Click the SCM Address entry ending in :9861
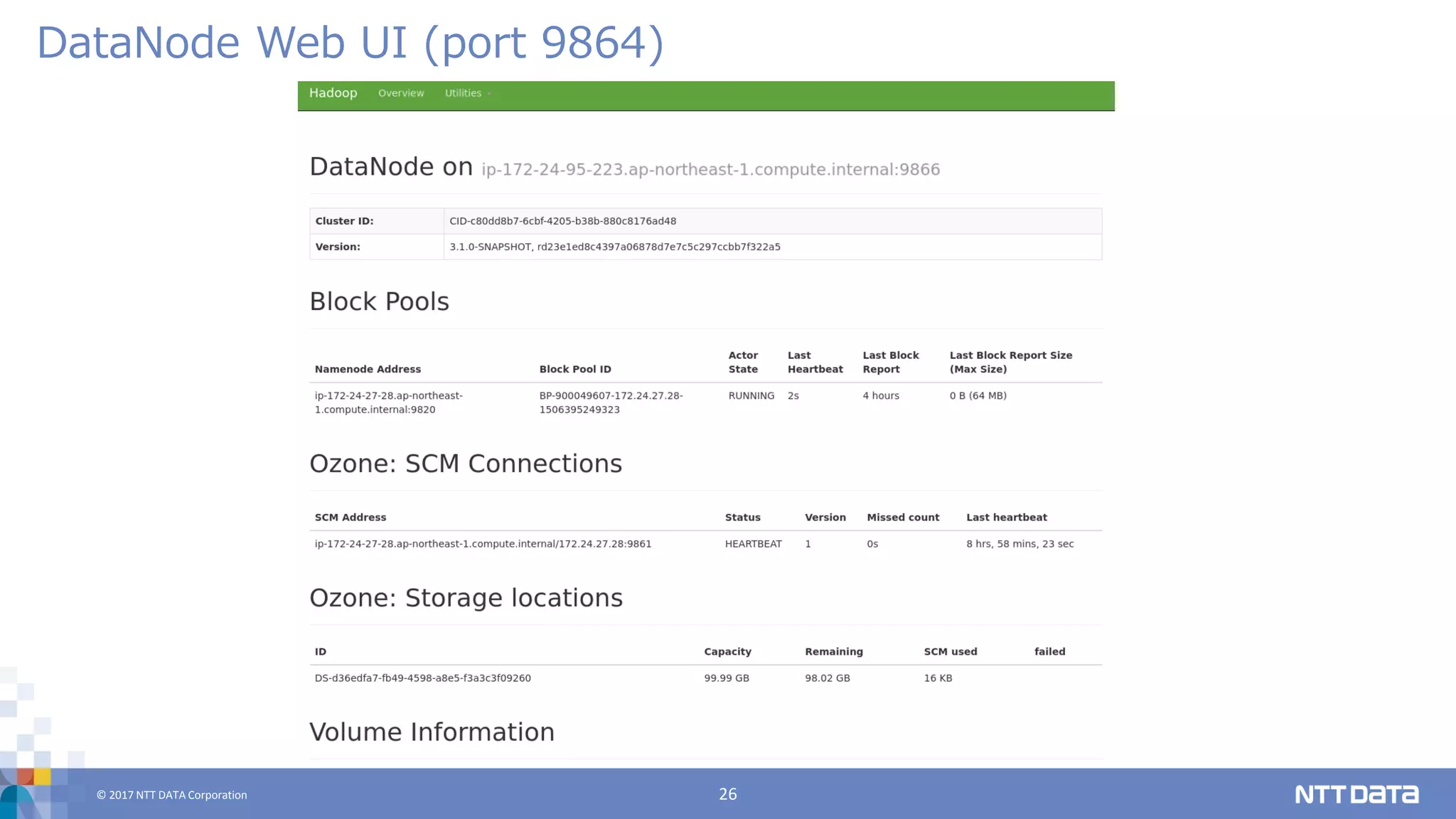This screenshot has width=1456, height=819. click(483, 544)
